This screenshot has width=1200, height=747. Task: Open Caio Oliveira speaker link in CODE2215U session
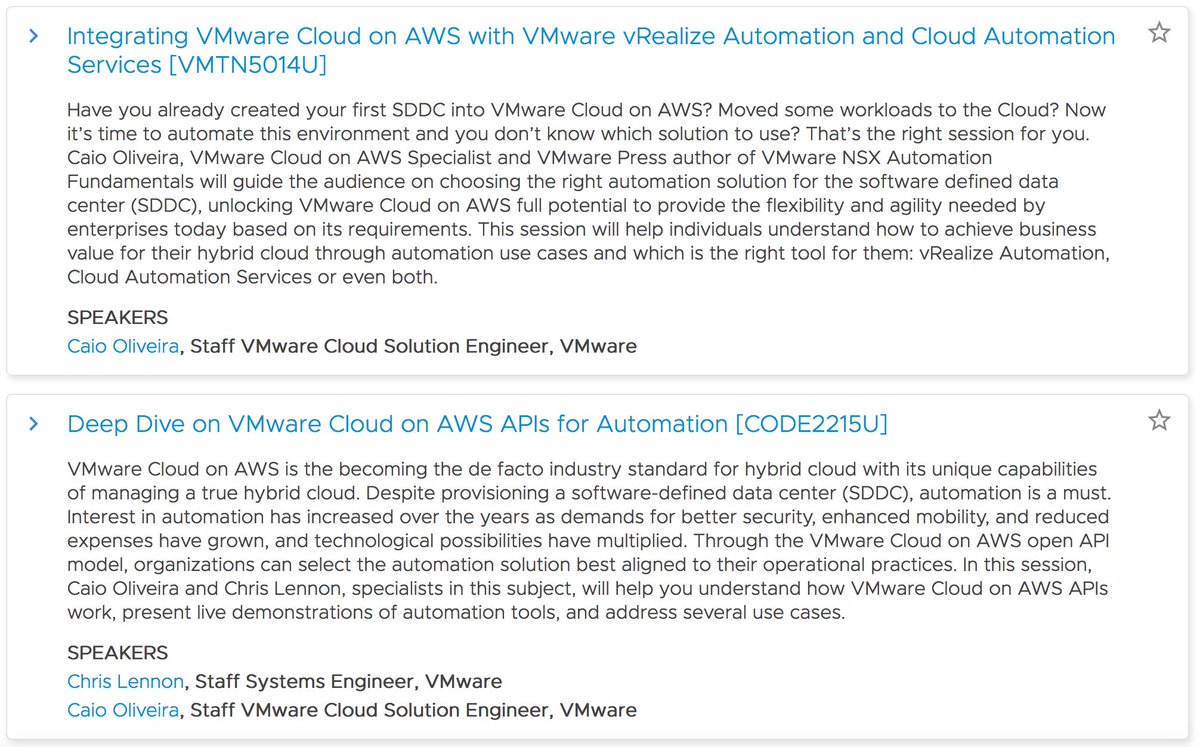tap(123, 710)
